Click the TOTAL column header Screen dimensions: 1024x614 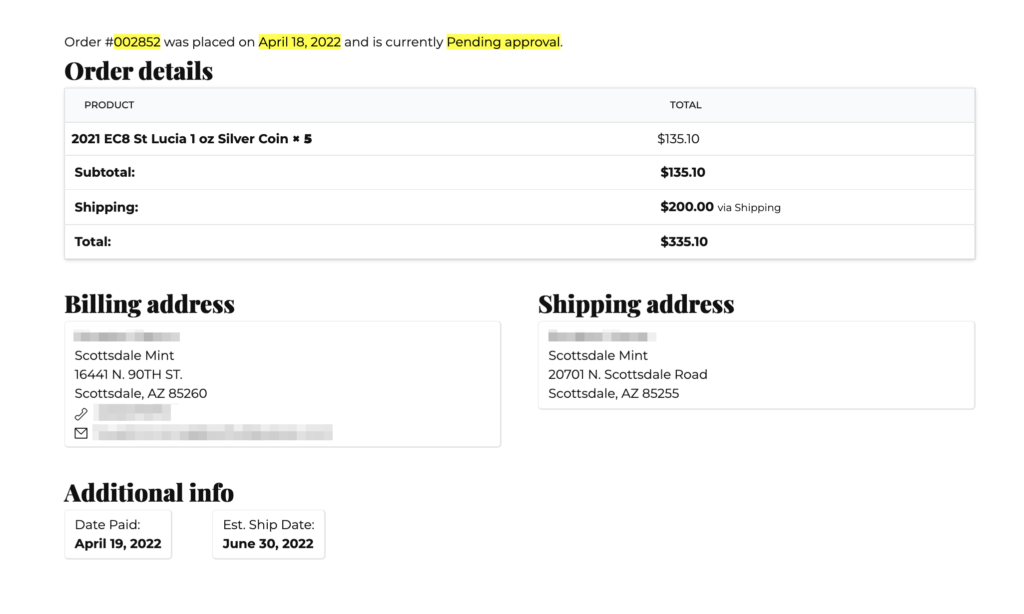tap(686, 105)
